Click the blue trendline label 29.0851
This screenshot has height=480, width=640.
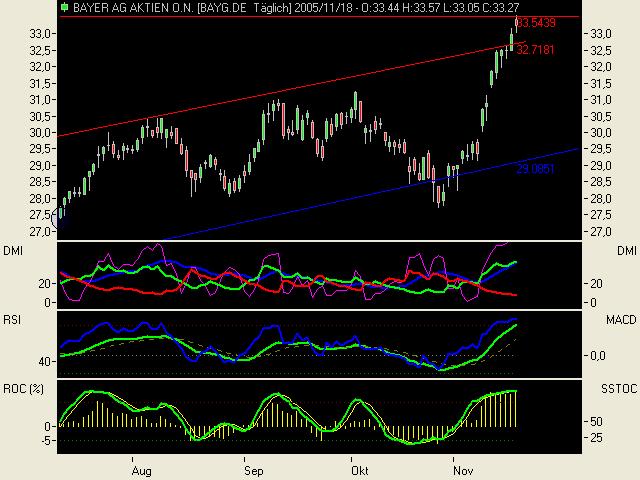(x=536, y=169)
